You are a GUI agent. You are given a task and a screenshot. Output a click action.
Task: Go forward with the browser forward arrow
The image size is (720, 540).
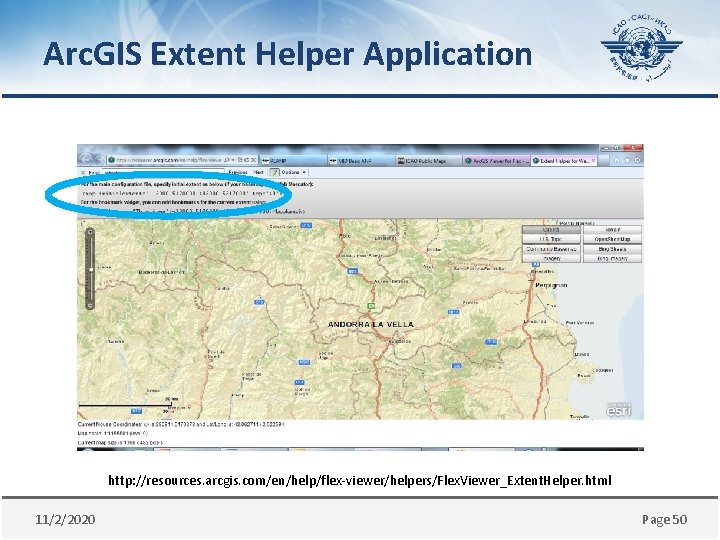pyautogui.click(x=98, y=159)
